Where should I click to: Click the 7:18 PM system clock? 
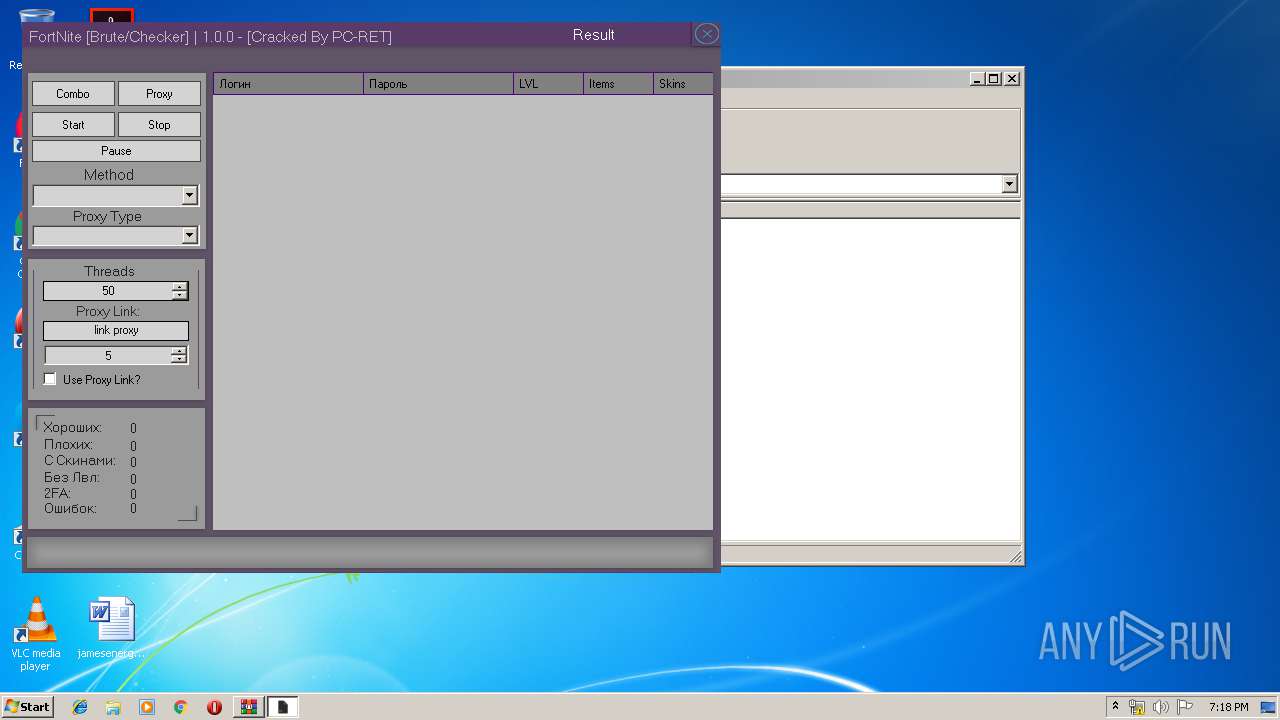[x=1228, y=707]
